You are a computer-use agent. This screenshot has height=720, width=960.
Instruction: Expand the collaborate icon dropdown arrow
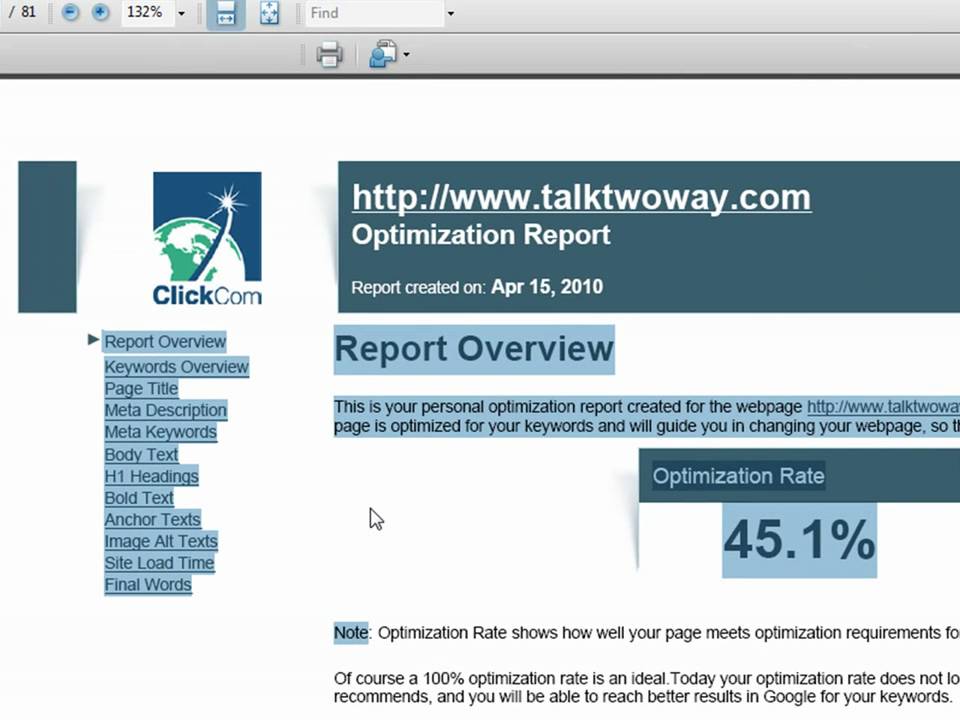[x=406, y=54]
